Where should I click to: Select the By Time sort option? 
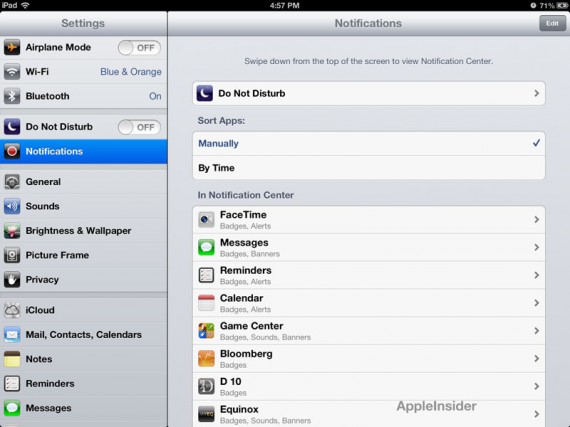[369, 168]
